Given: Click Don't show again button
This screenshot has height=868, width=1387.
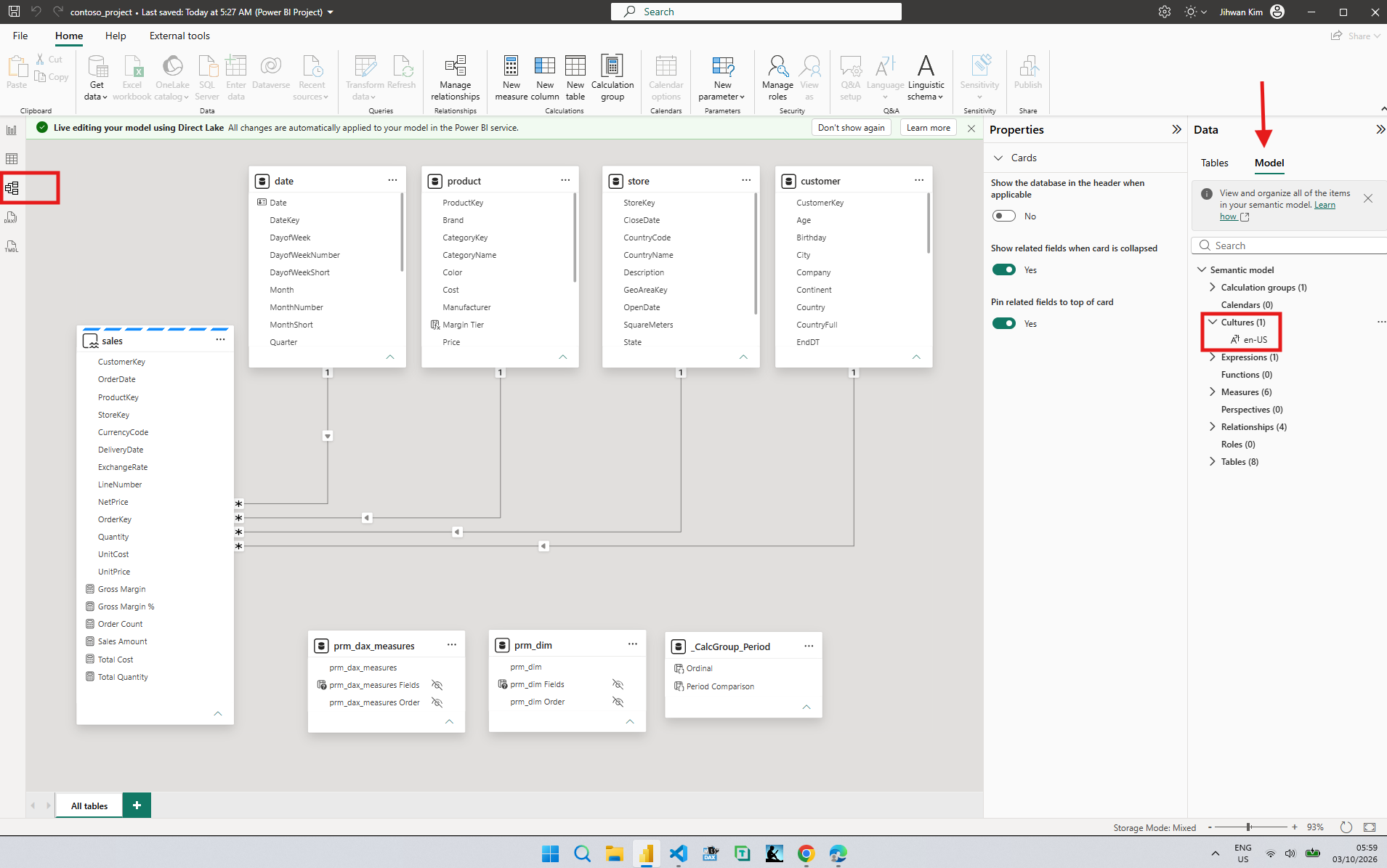Looking at the screenshot, I should [x=851, y=128].
